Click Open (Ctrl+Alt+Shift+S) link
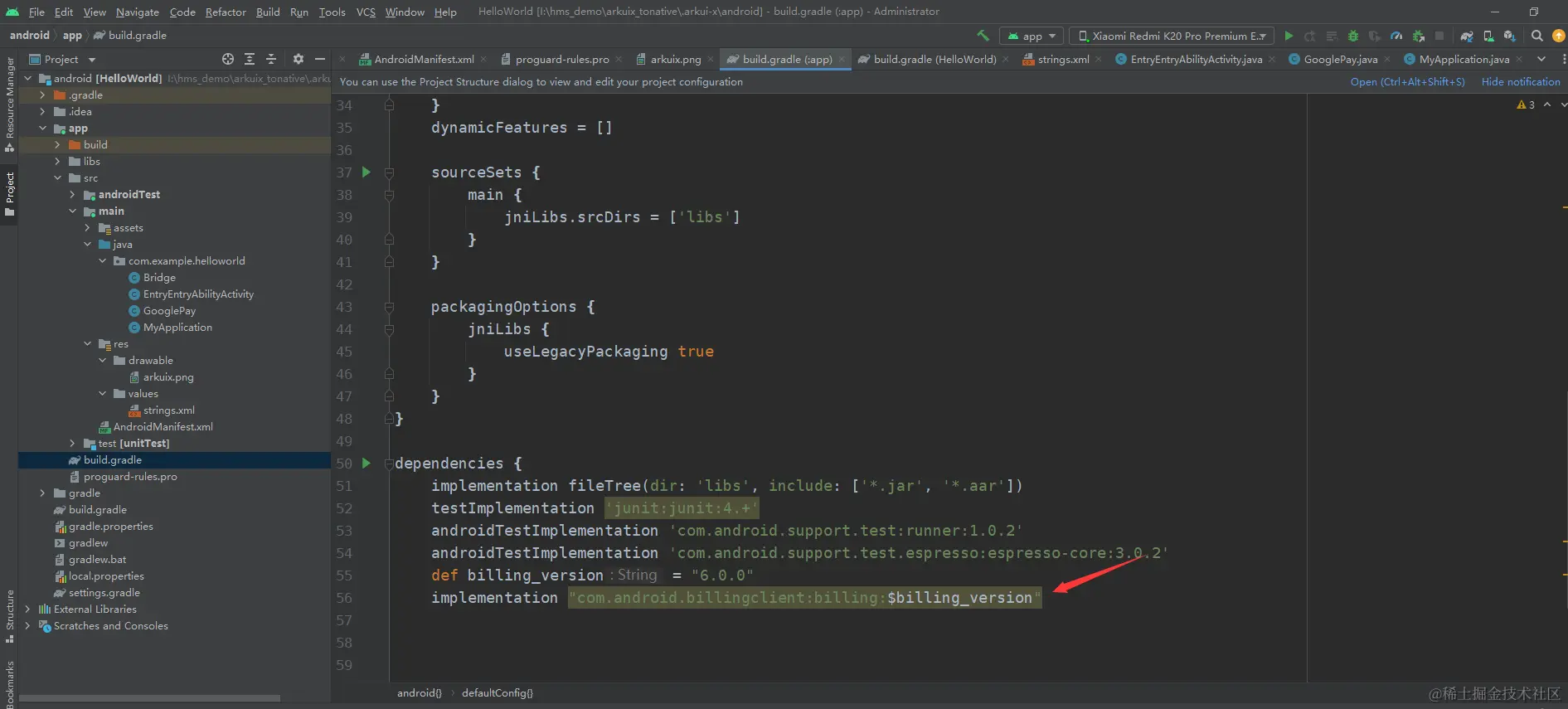This screenshot has height=709, width=1568. point(1407,82)
